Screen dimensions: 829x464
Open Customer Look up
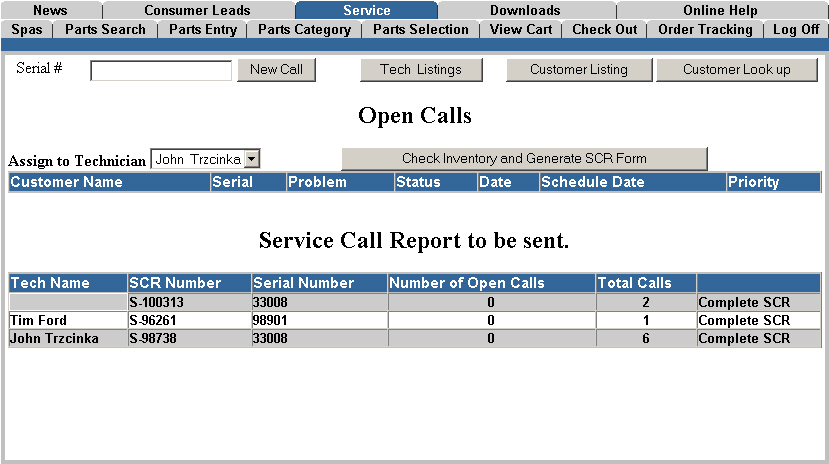pos(736,70)
